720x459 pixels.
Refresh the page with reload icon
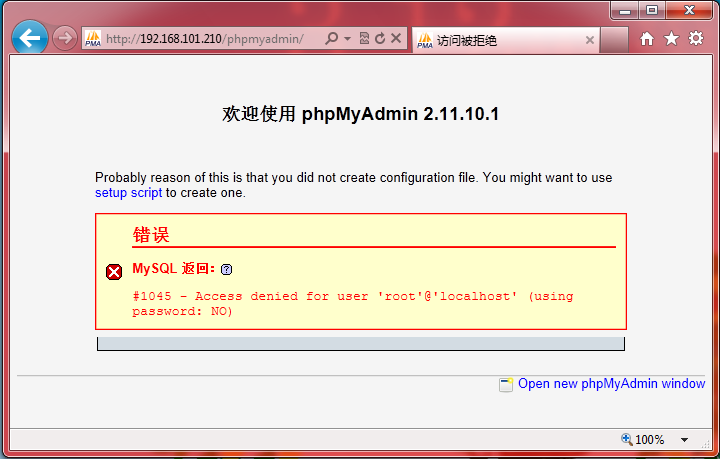tap(380, 39)
